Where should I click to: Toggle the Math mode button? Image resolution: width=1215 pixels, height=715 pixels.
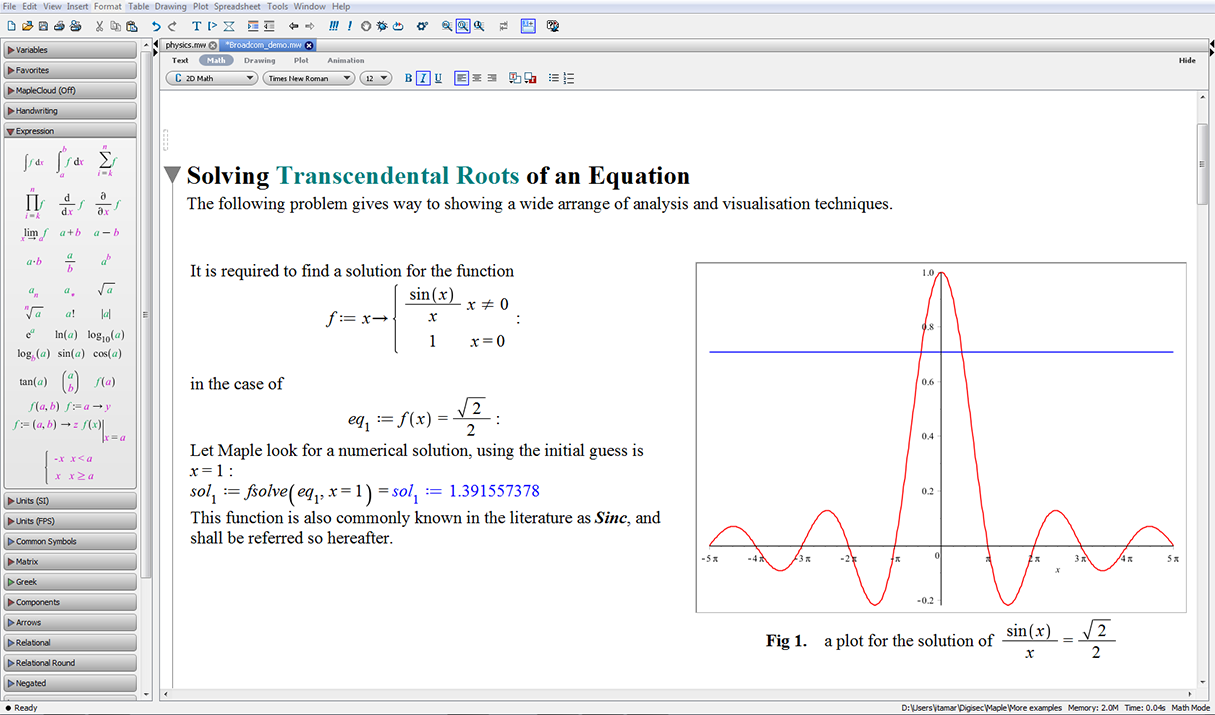coord(216,60)
